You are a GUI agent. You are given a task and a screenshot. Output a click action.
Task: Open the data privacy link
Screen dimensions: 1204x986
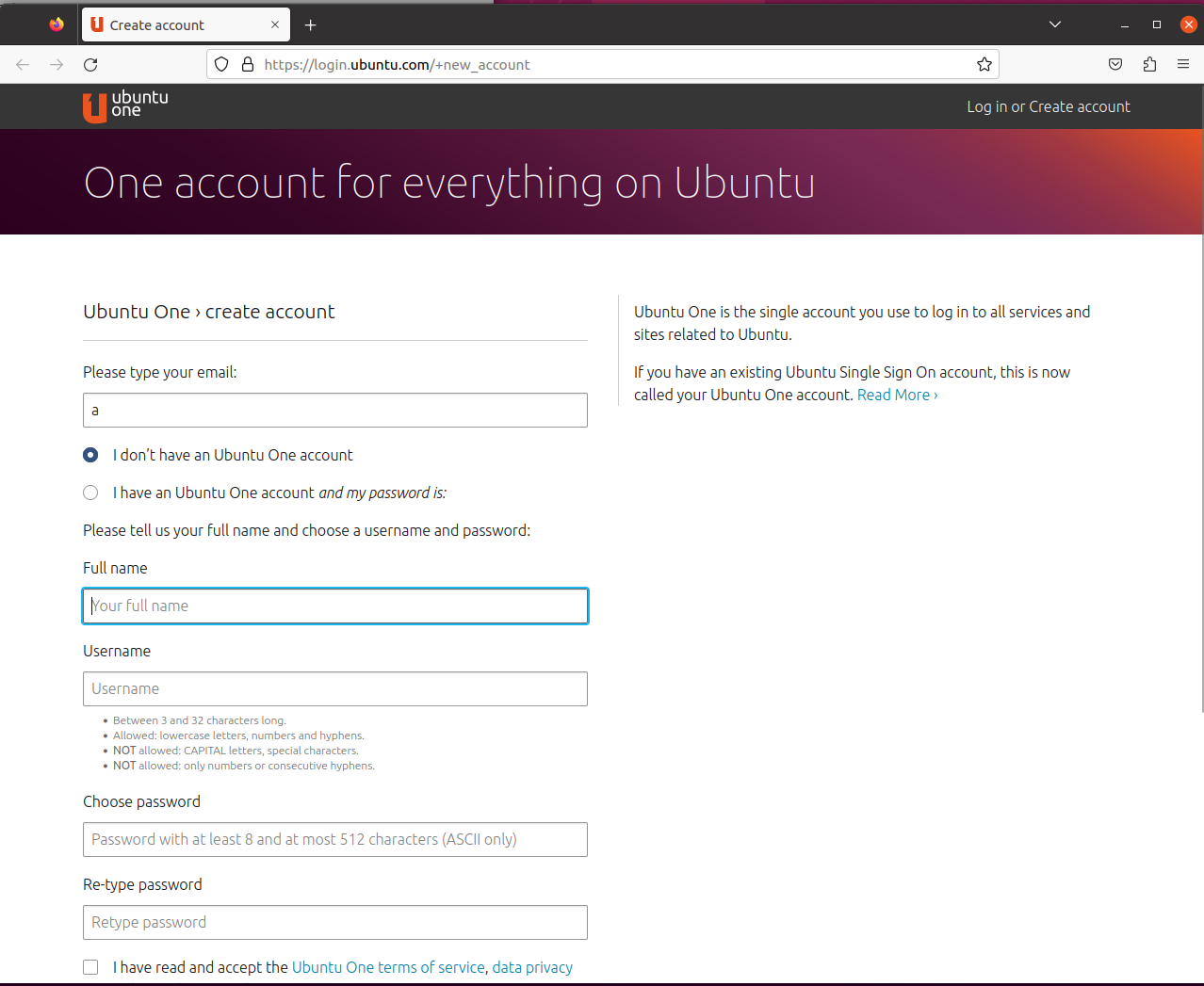532,967
